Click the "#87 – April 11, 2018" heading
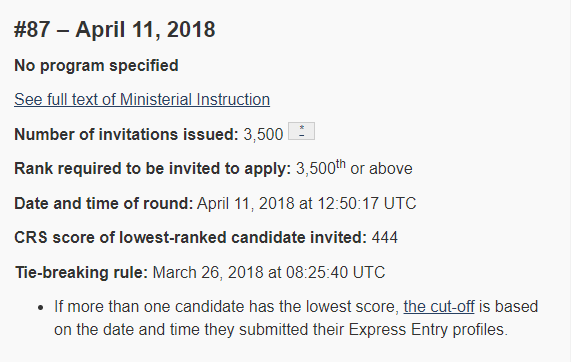571x362 pixels. click(115, 29)
